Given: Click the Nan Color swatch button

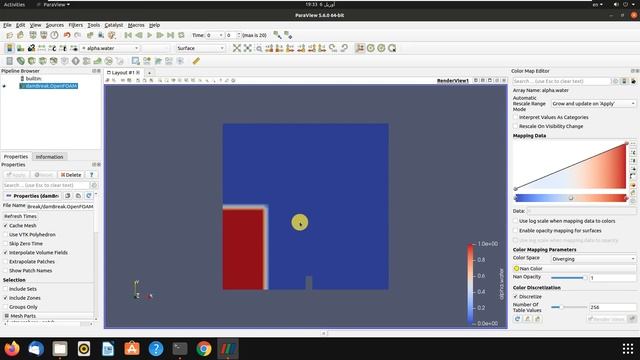Looking at the screenshot, I should 574,269.
